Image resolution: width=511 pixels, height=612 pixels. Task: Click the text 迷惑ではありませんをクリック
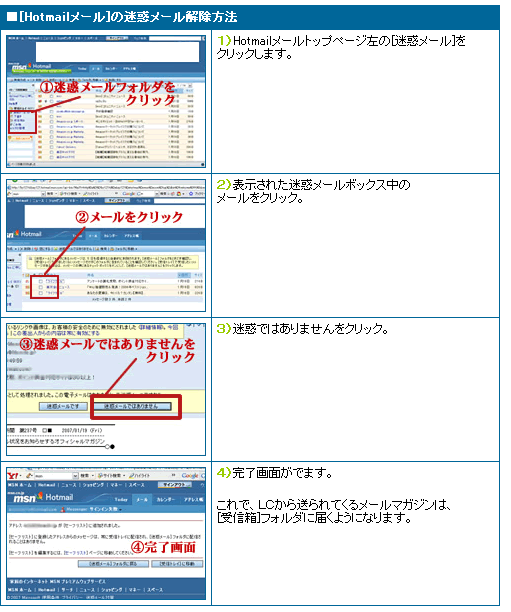click(x=310, y=329)
